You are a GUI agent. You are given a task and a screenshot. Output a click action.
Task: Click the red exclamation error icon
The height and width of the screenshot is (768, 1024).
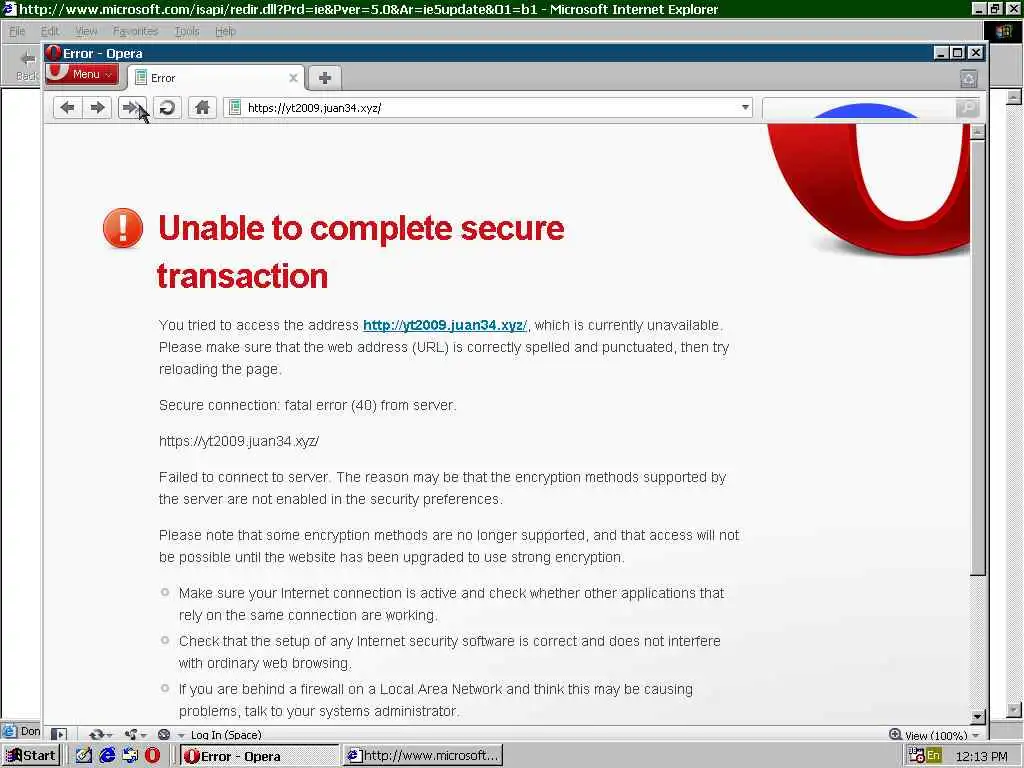point(123,228)
